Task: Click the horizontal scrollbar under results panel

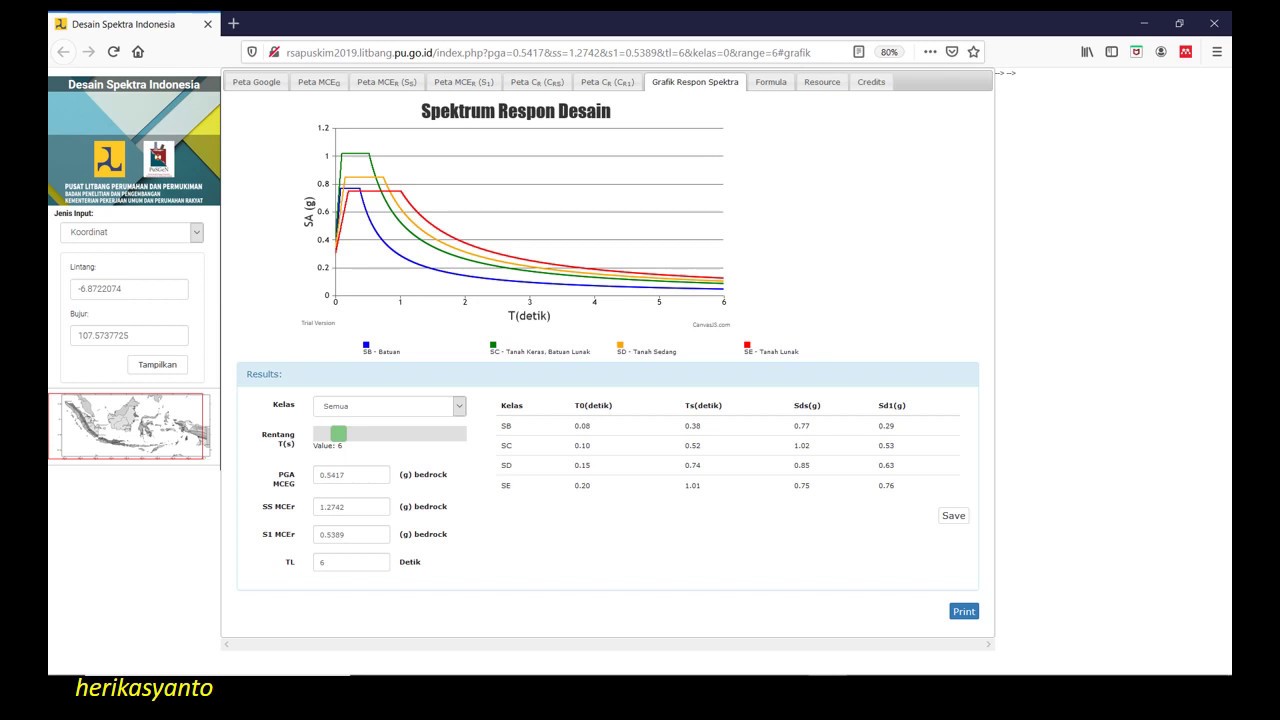Action: click(x=608, y=644)
